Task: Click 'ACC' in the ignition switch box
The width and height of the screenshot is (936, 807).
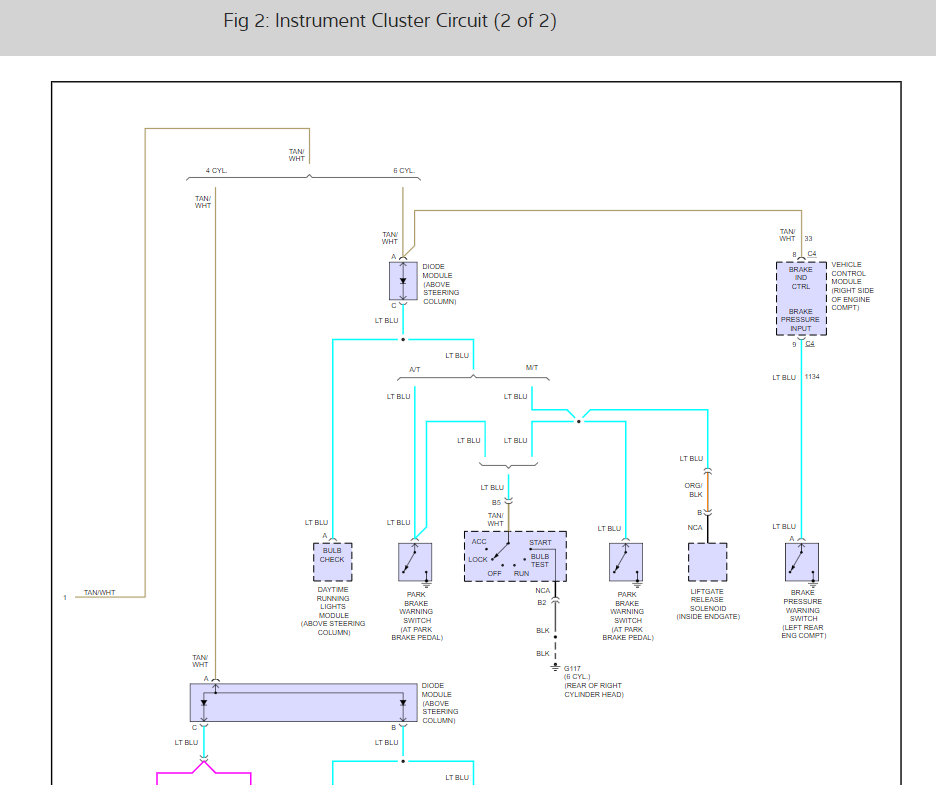Action: click(x=479, y=542)
